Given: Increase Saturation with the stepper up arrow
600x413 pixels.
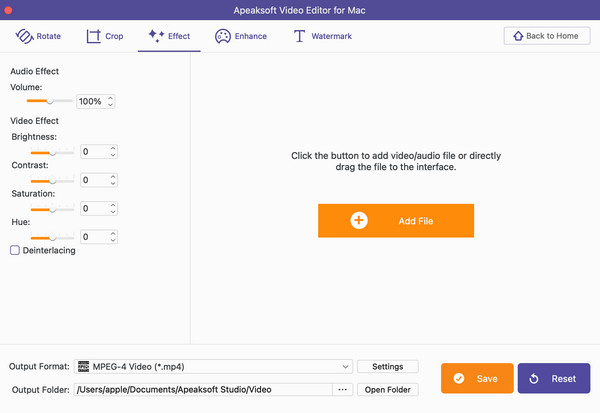Looking at the screenshot, I should pos(113,205).
